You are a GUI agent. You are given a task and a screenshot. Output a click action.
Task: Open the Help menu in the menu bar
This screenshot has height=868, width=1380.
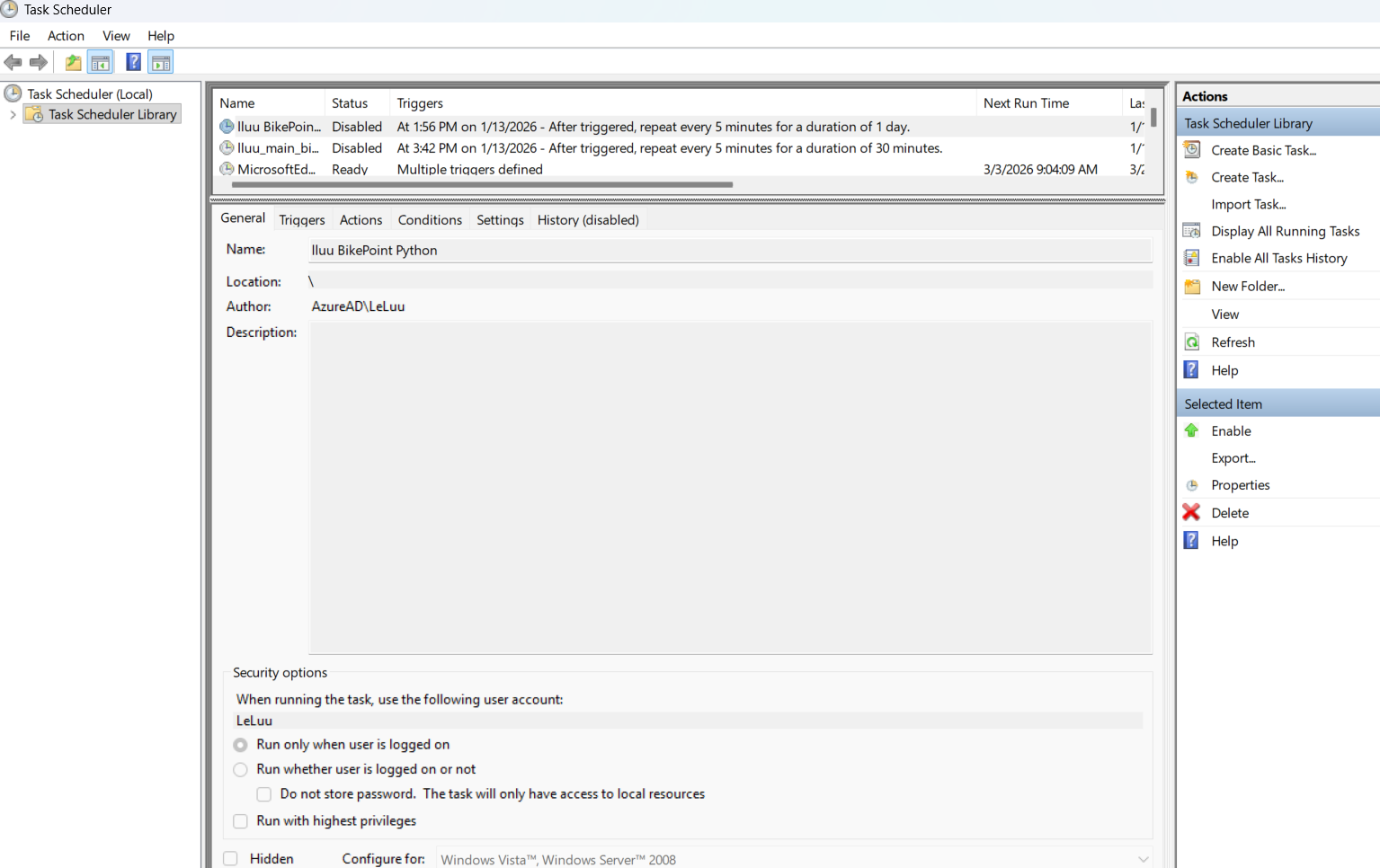pyautogui.click(x=161, y=36)
